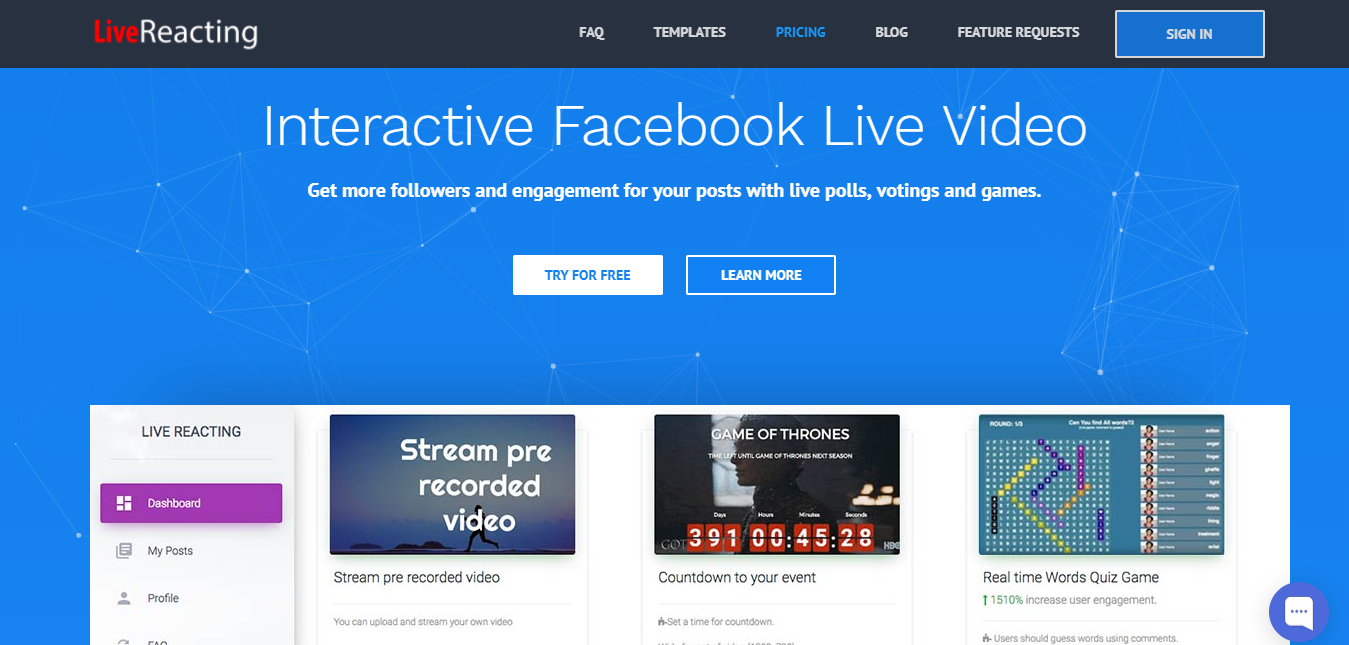Viewport: 1349px width, 645px height.
Task: Click the My Posts sidebar icon
Action: (124, 551)
